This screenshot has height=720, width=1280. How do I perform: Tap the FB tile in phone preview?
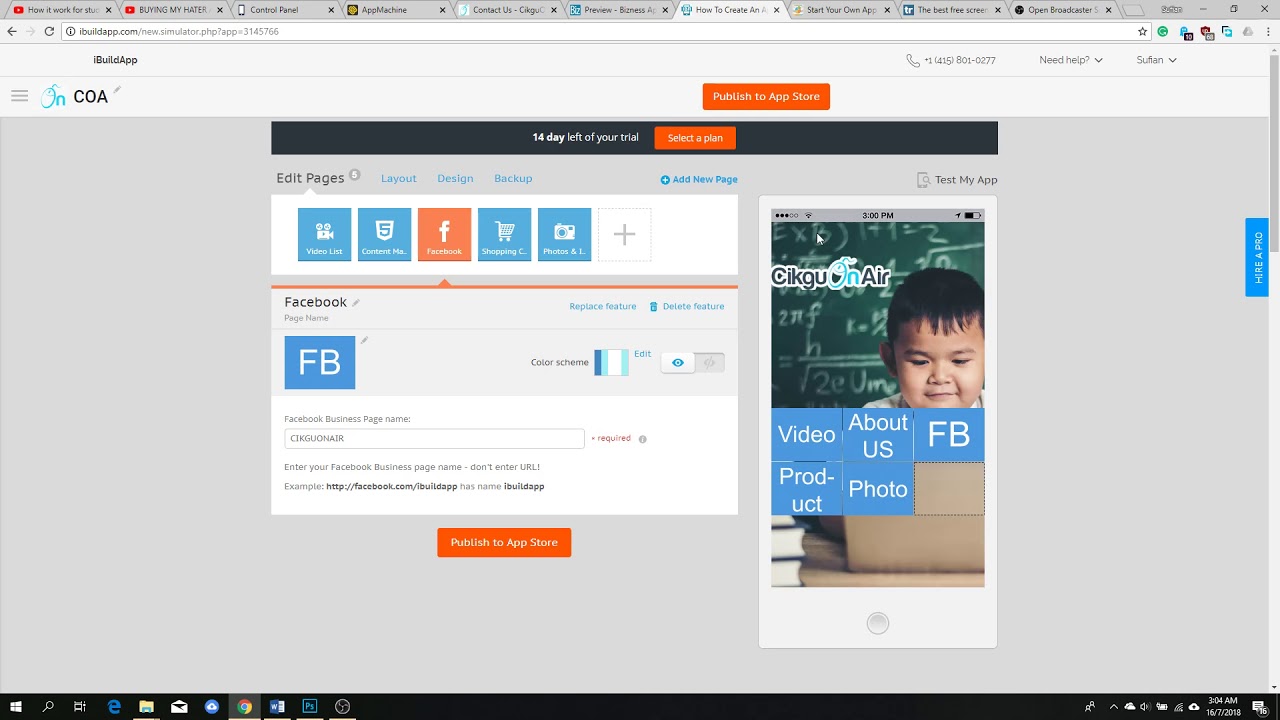pyautogui.click(x=949, y=435)
